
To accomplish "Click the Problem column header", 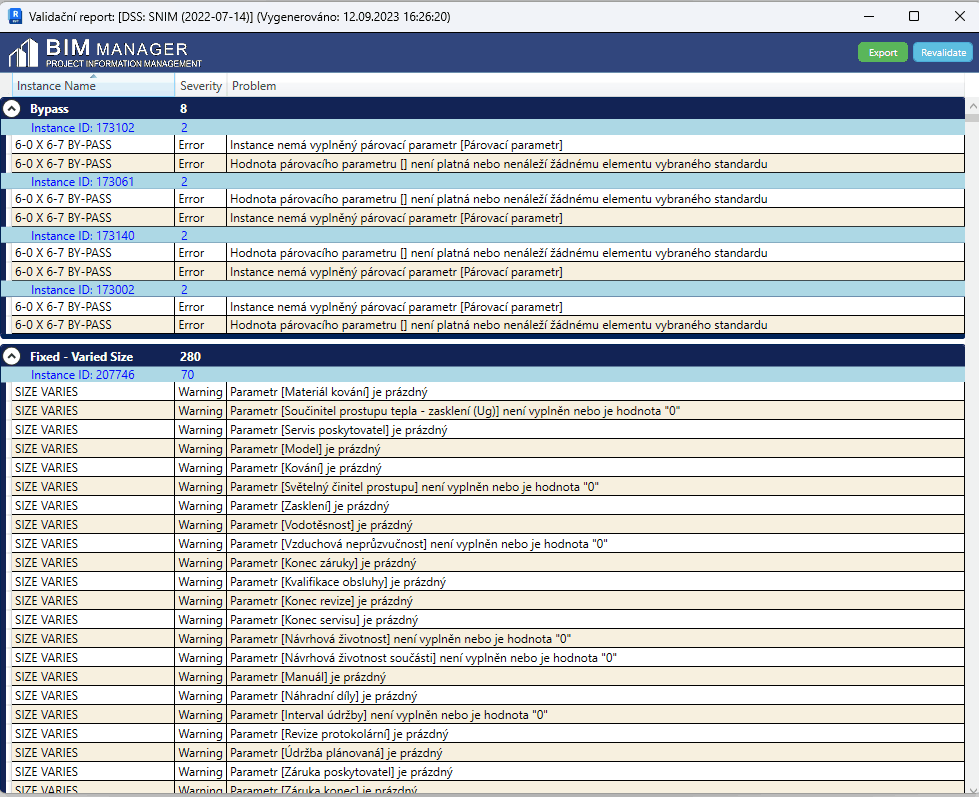I will point(254,86).
